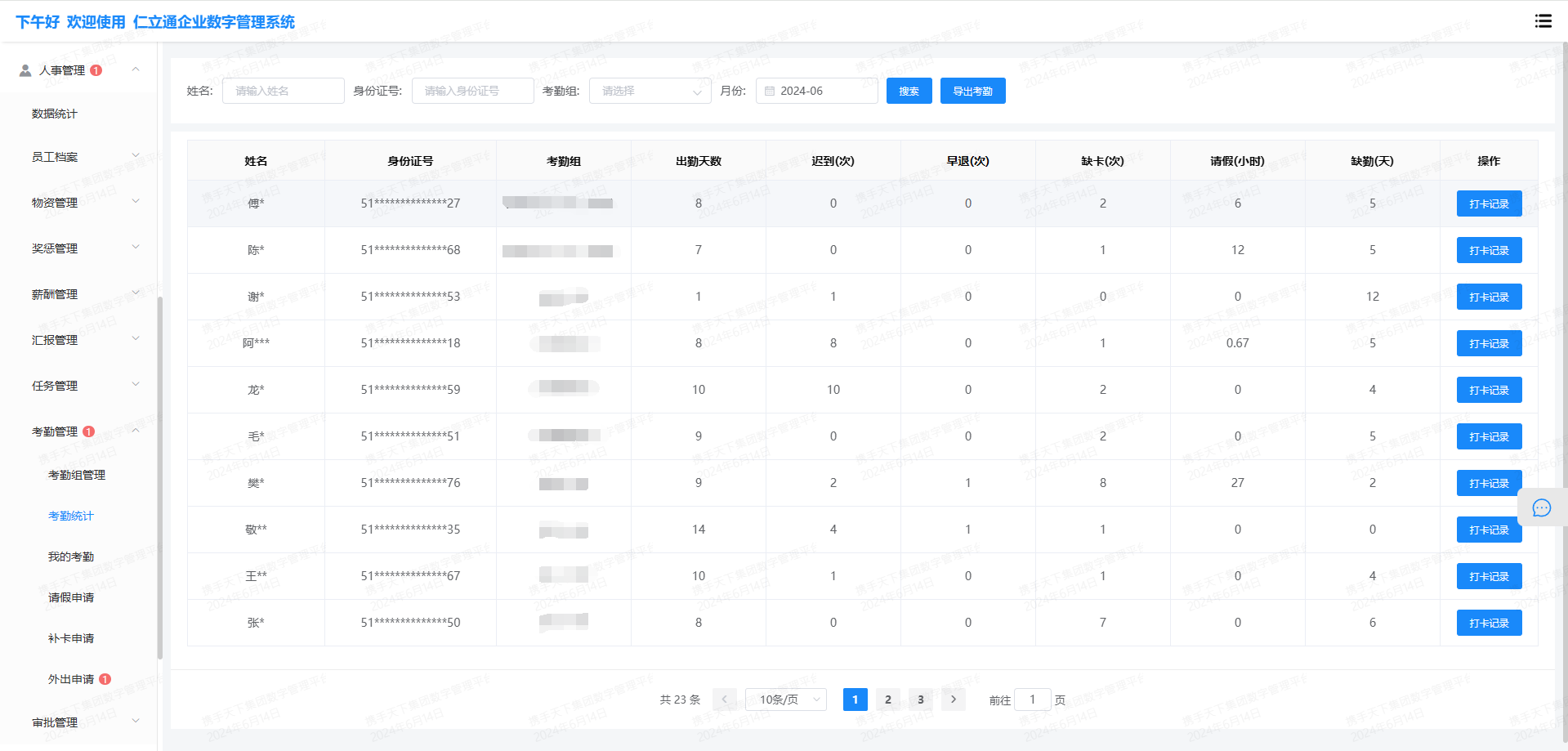Click previous page arrow in pagination
The height and width of the screenshot is (751, 1568).
724,700
